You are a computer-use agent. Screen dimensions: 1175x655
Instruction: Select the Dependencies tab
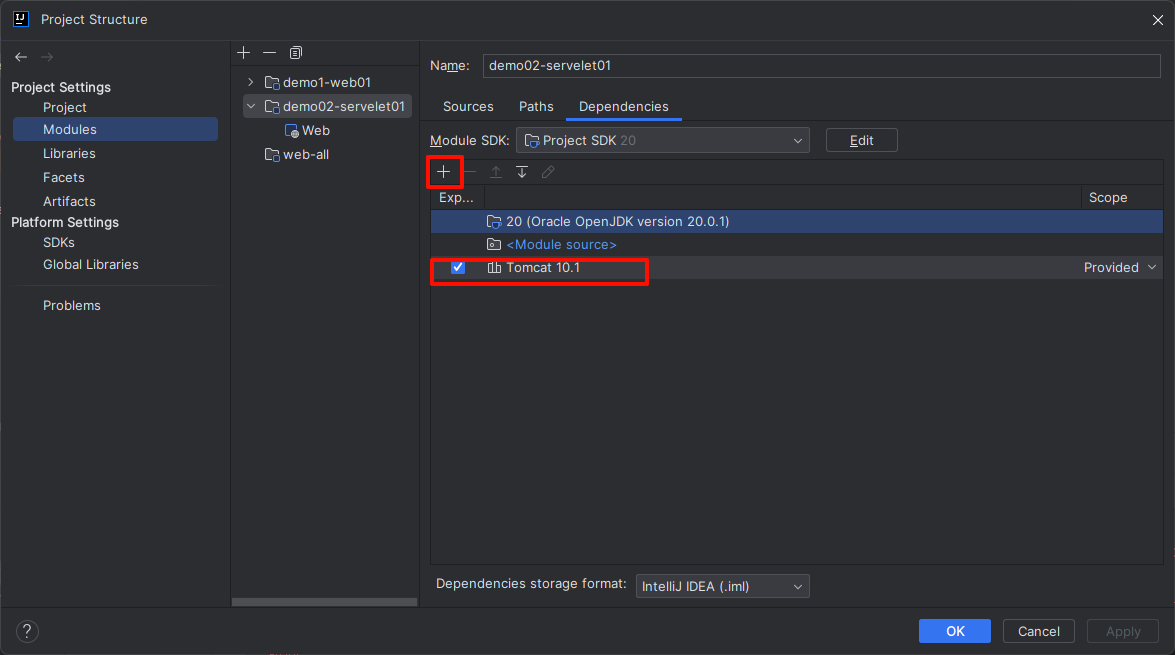[x=623, y=106]
